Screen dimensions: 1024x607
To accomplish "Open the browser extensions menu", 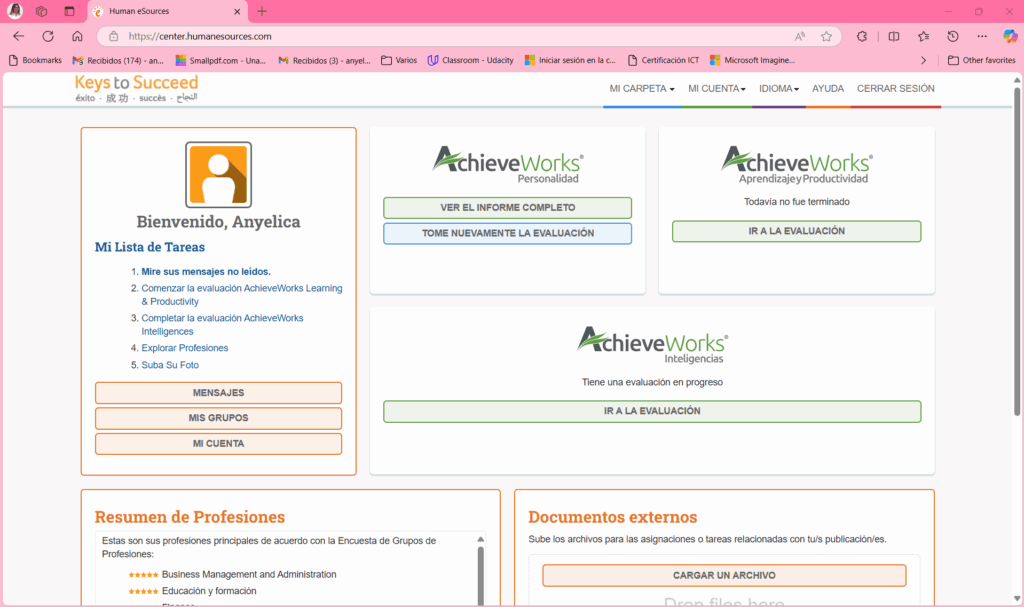I will click(x=862, y=37).
